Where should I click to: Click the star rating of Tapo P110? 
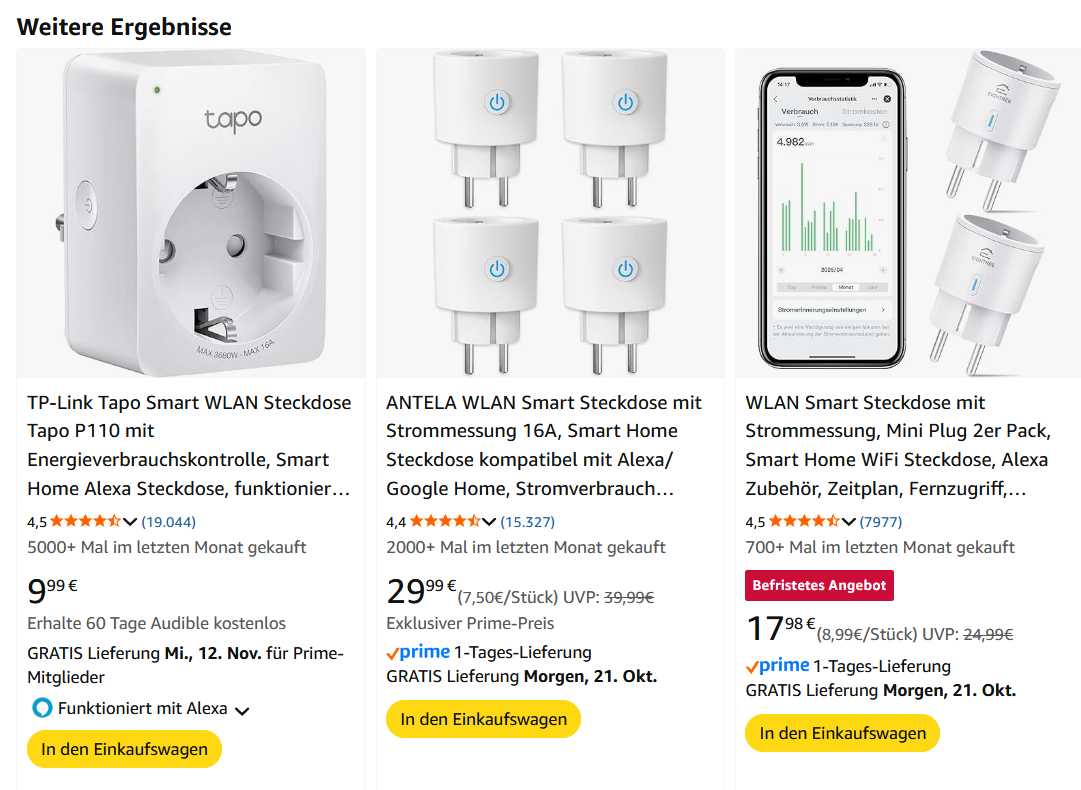point(85,521)
